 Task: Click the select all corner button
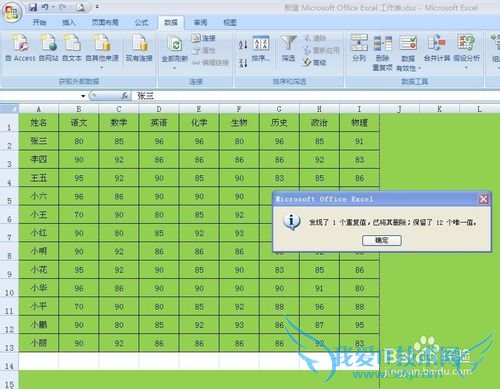coord(9,109)
